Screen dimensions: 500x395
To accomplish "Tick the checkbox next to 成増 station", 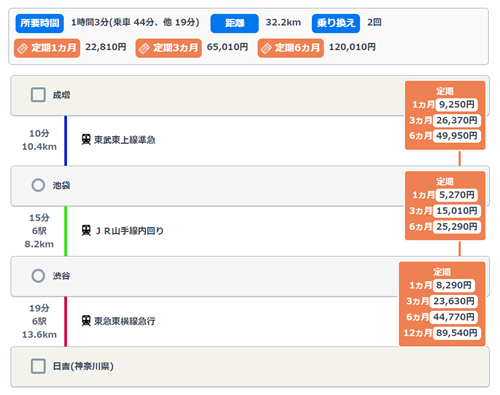I will tap(38, 95).
